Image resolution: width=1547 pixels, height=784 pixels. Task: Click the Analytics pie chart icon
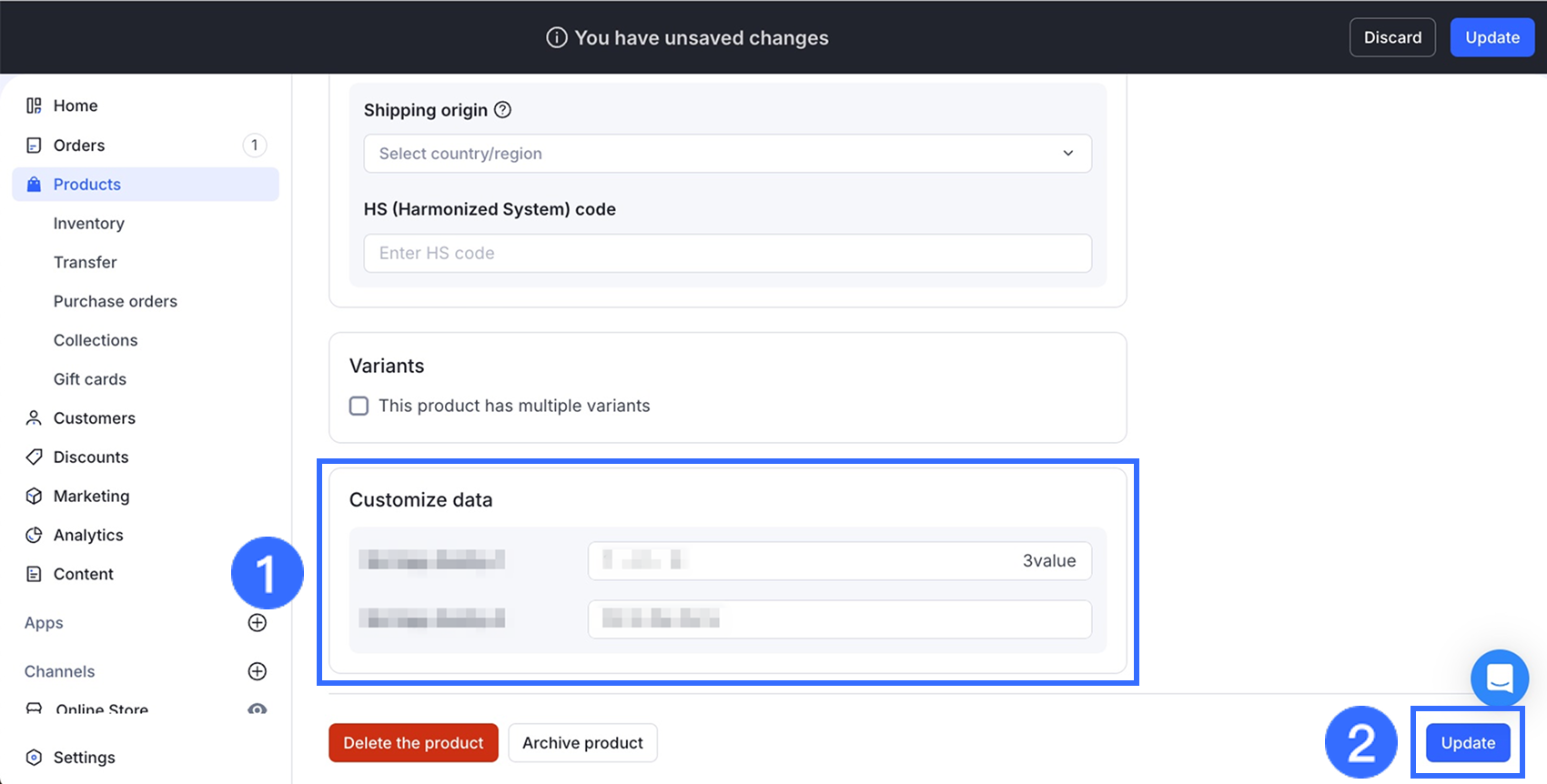(x=34, y=535)
